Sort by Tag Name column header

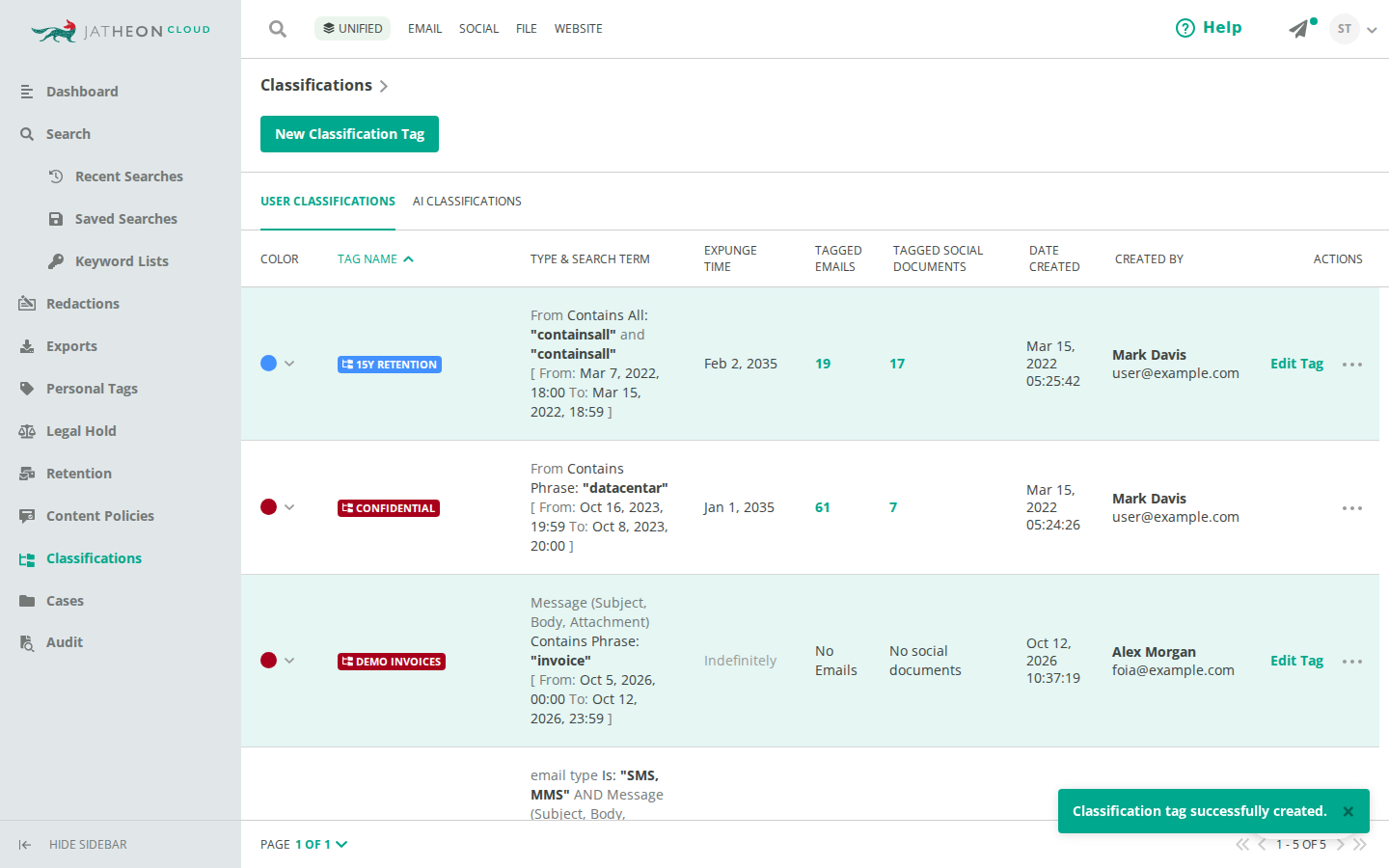coord(375,259)
